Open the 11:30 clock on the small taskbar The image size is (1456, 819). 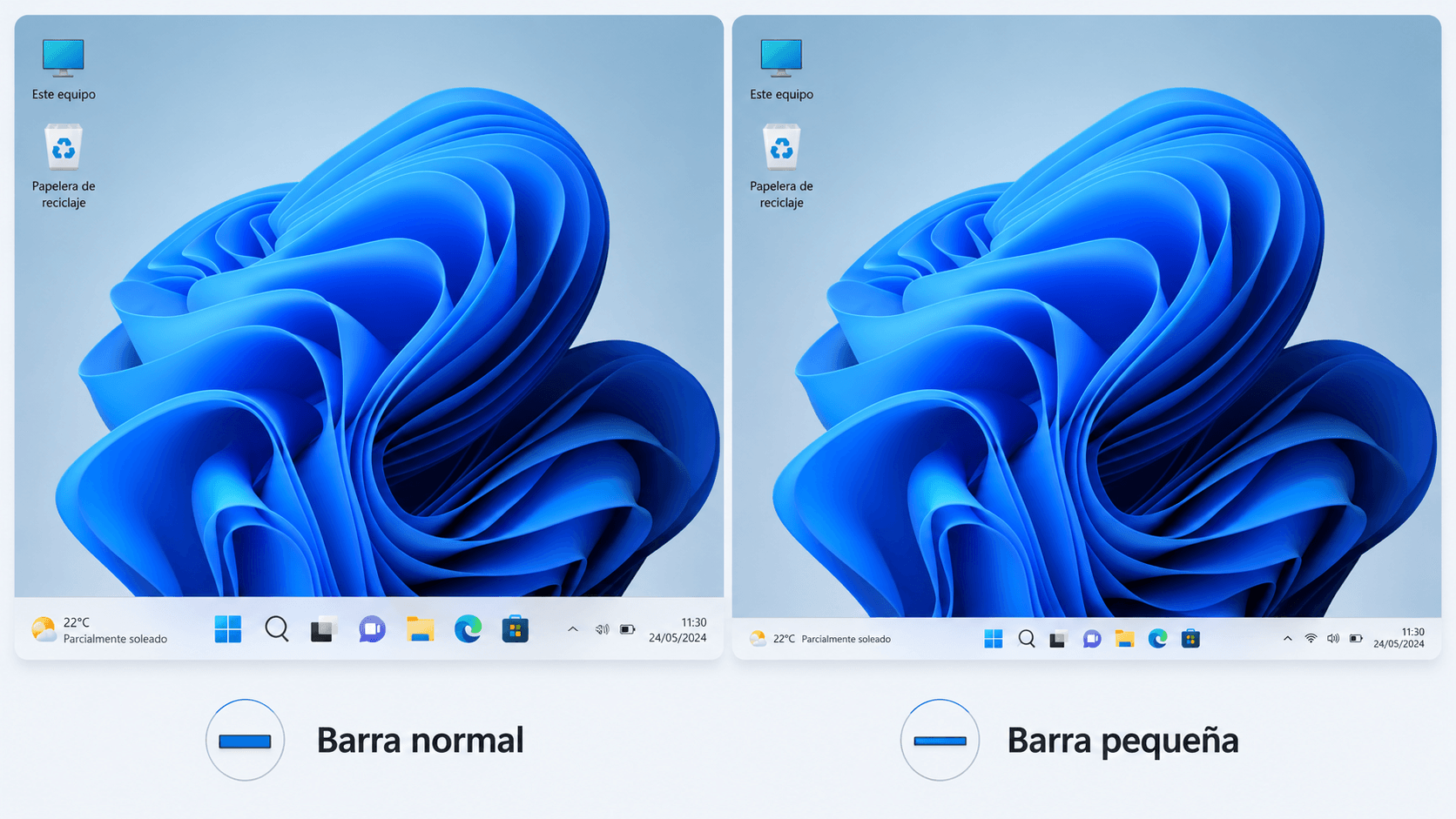point(1399,638)
